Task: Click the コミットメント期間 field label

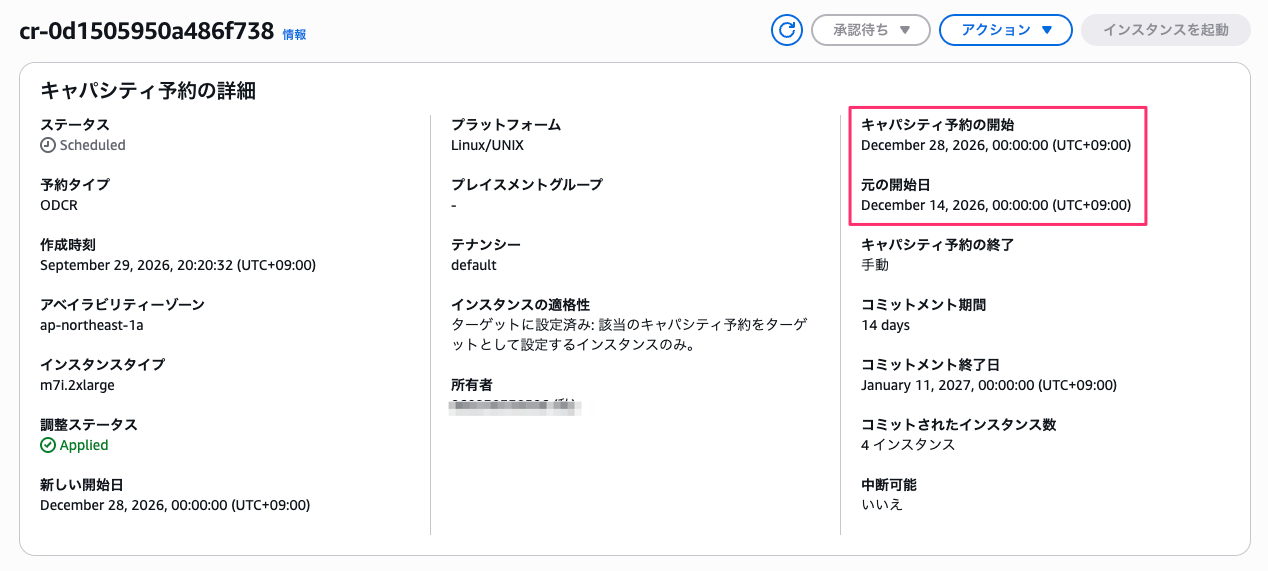Action: tap(924, 305)
